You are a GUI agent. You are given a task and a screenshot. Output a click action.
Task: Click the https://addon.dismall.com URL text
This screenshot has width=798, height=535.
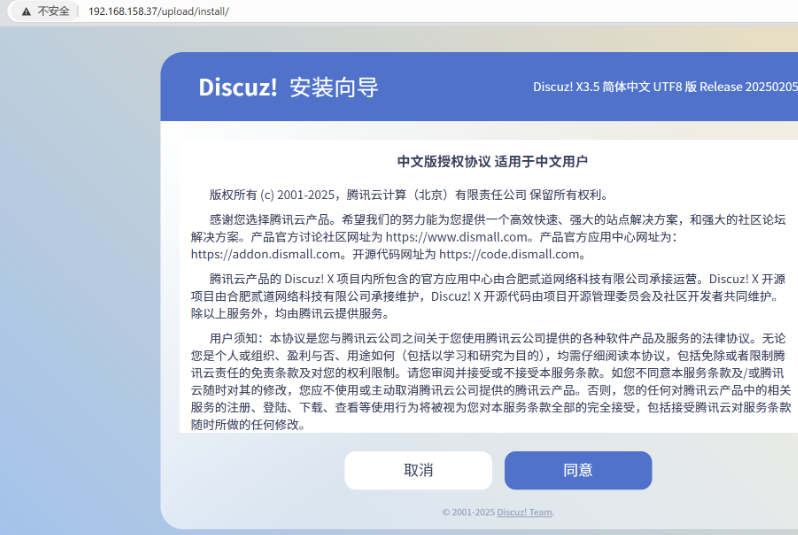(x=266, y=254)
